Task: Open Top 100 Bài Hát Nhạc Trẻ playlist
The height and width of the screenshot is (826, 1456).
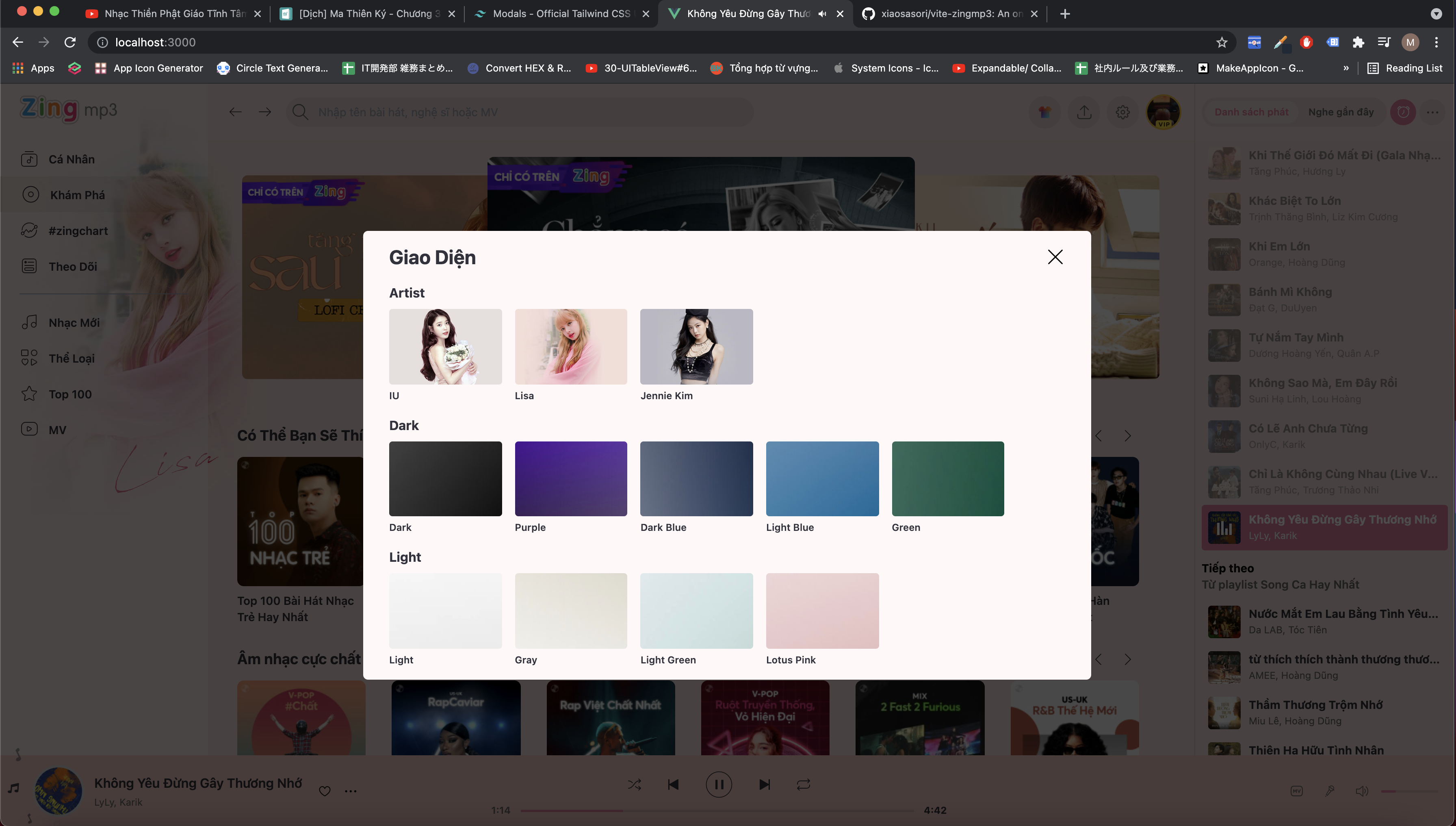Action: point(300,521)
